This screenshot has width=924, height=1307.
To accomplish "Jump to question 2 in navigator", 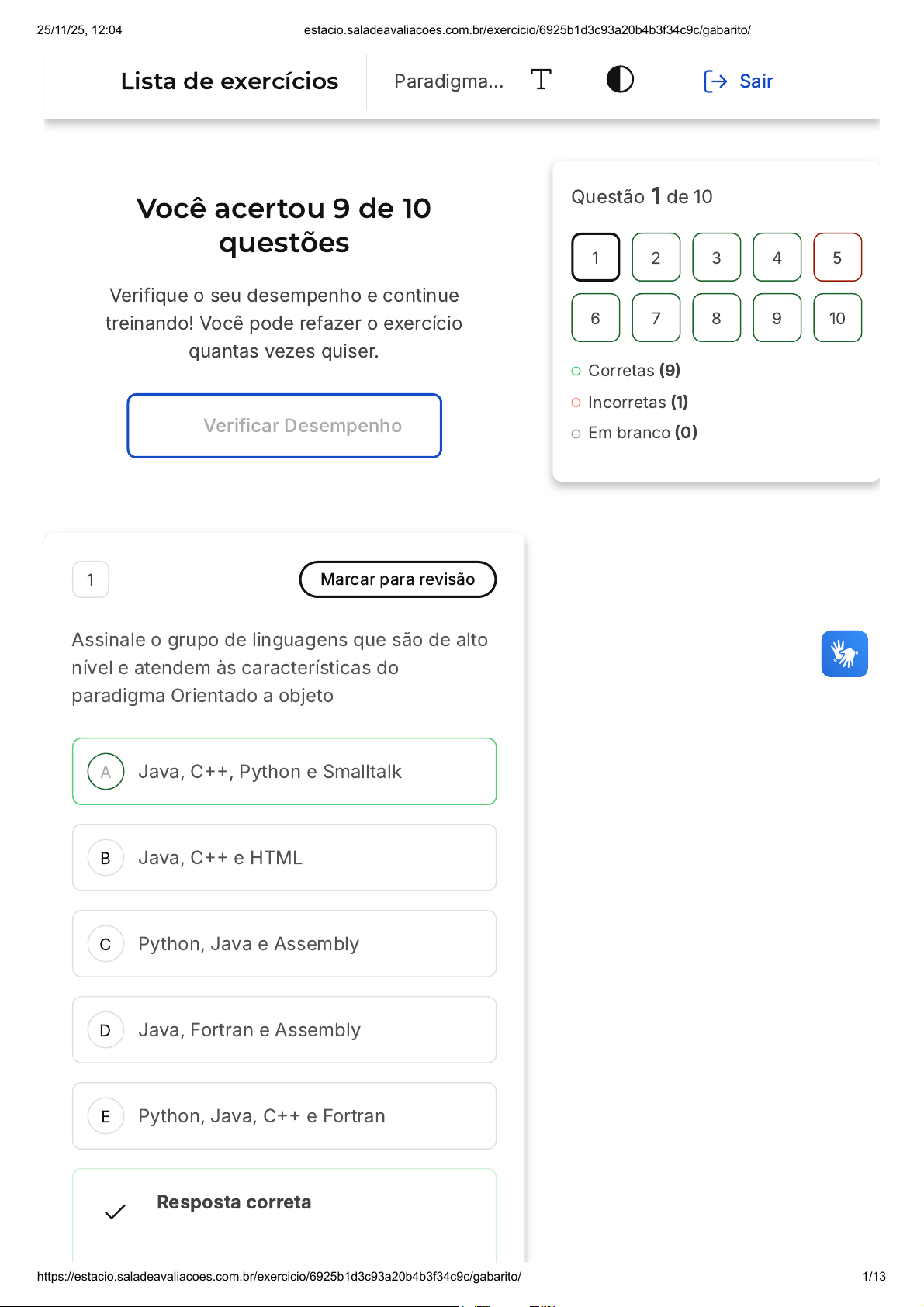I will (656, 258).
